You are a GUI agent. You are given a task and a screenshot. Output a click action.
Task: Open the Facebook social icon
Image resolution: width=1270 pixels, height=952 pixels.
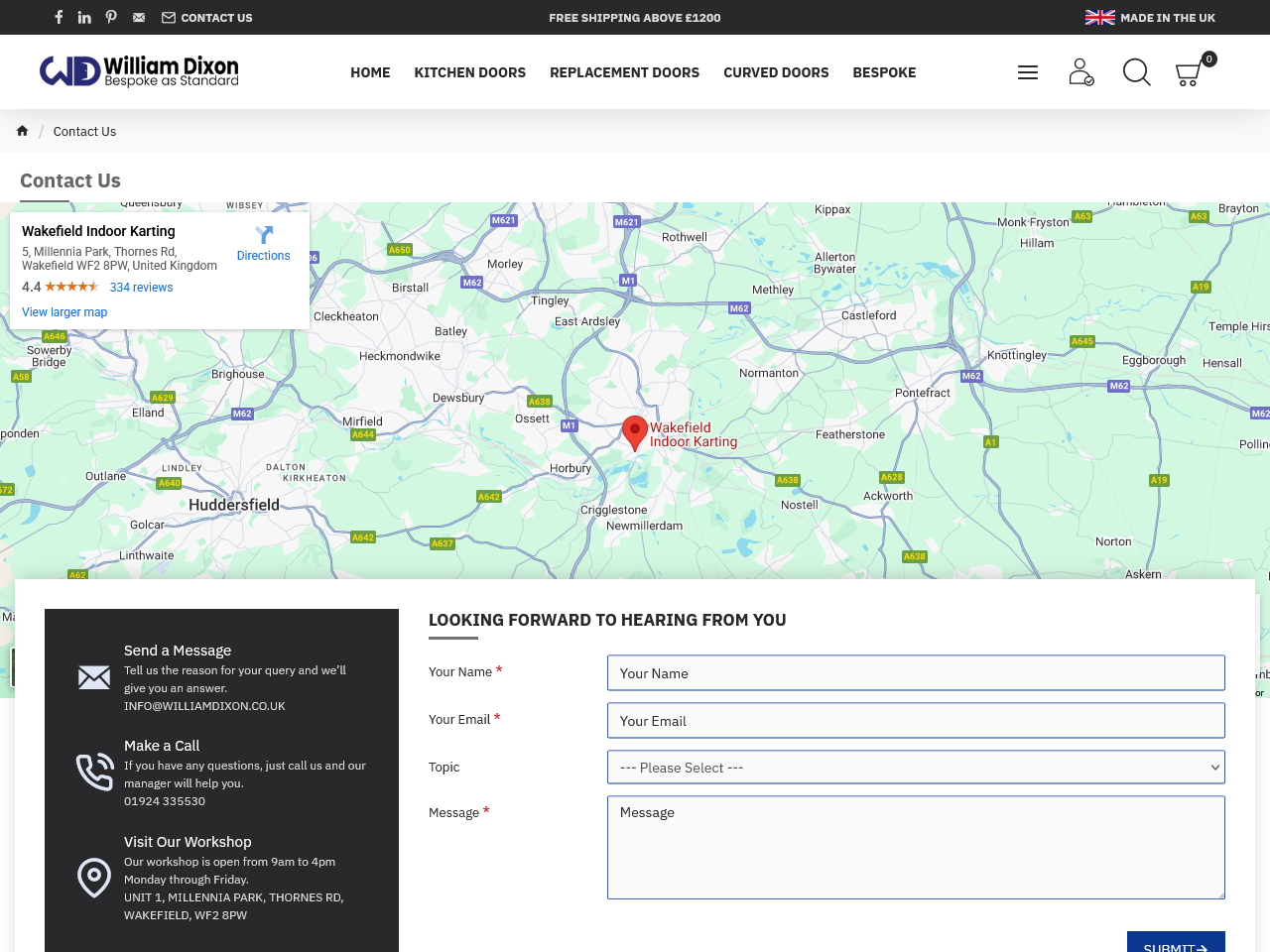tap(59, 17)
